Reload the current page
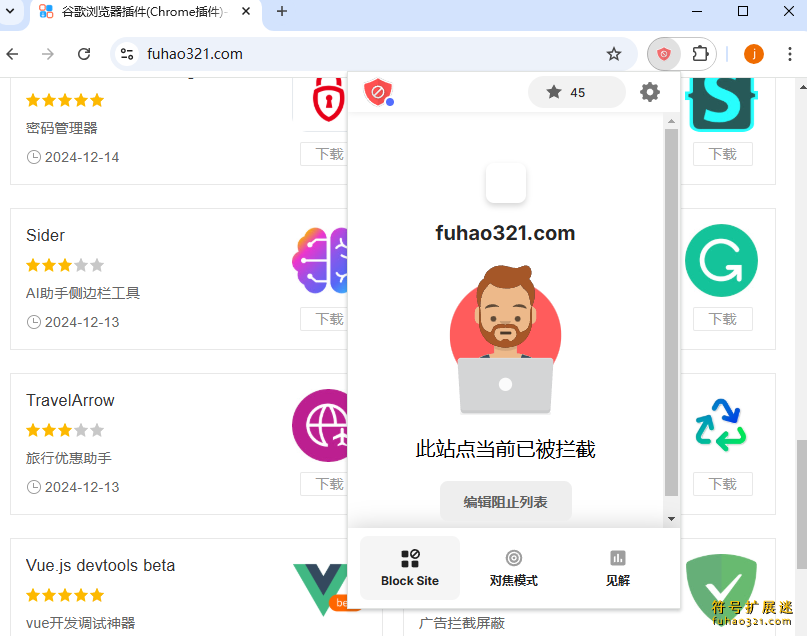 click(84, 54)
